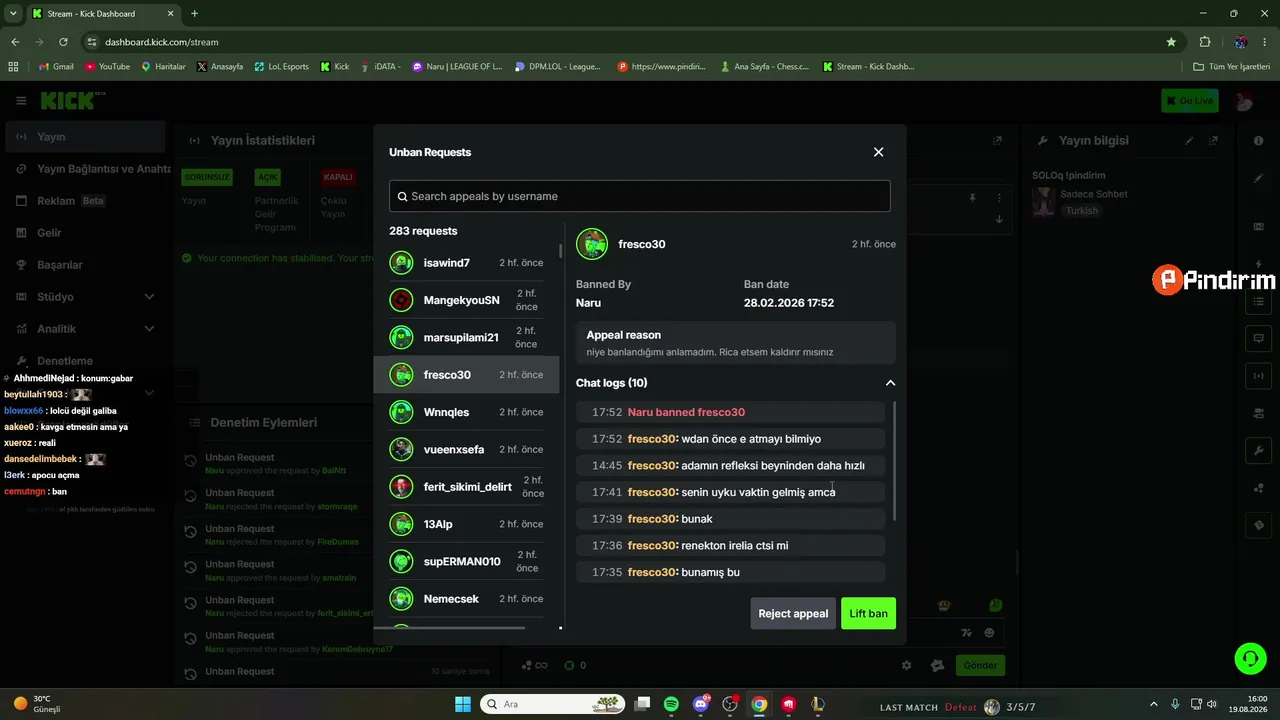Click the wrench icon in right rail
The image size is (1280, 720).
pos(1259,451)
